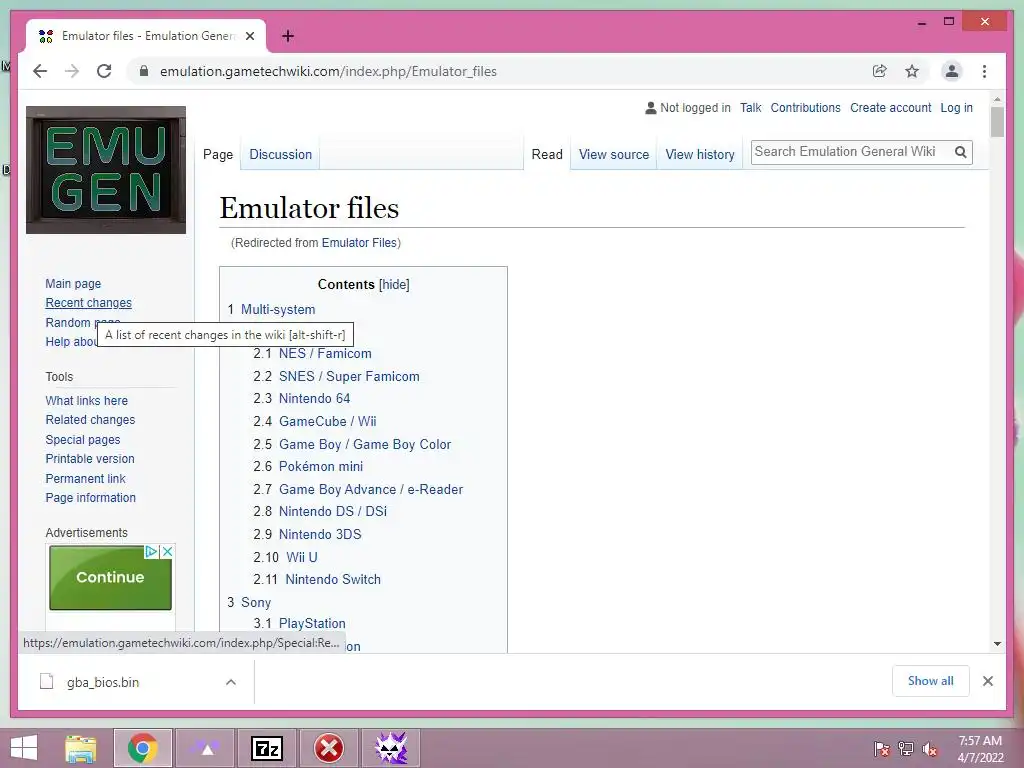
Task: Hide the Contents table
Action: pos(394,285)
